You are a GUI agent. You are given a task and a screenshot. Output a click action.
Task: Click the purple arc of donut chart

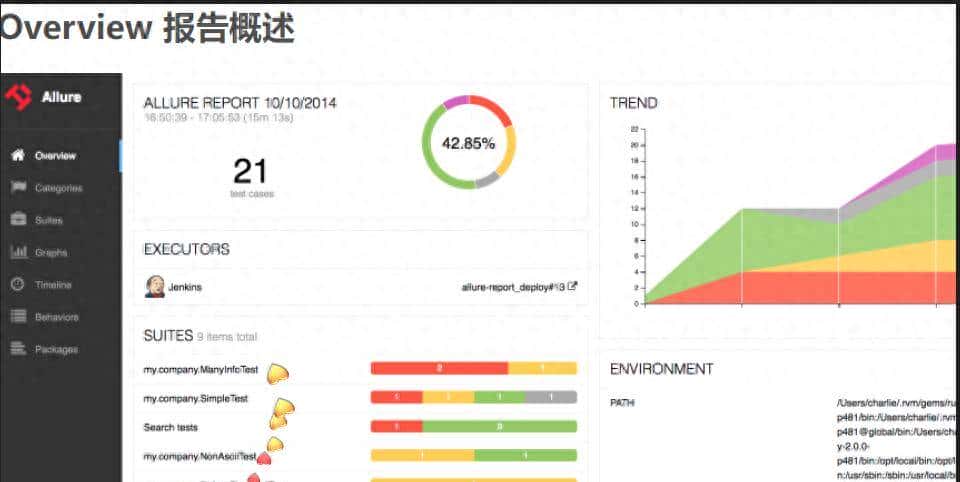point(455,101)
